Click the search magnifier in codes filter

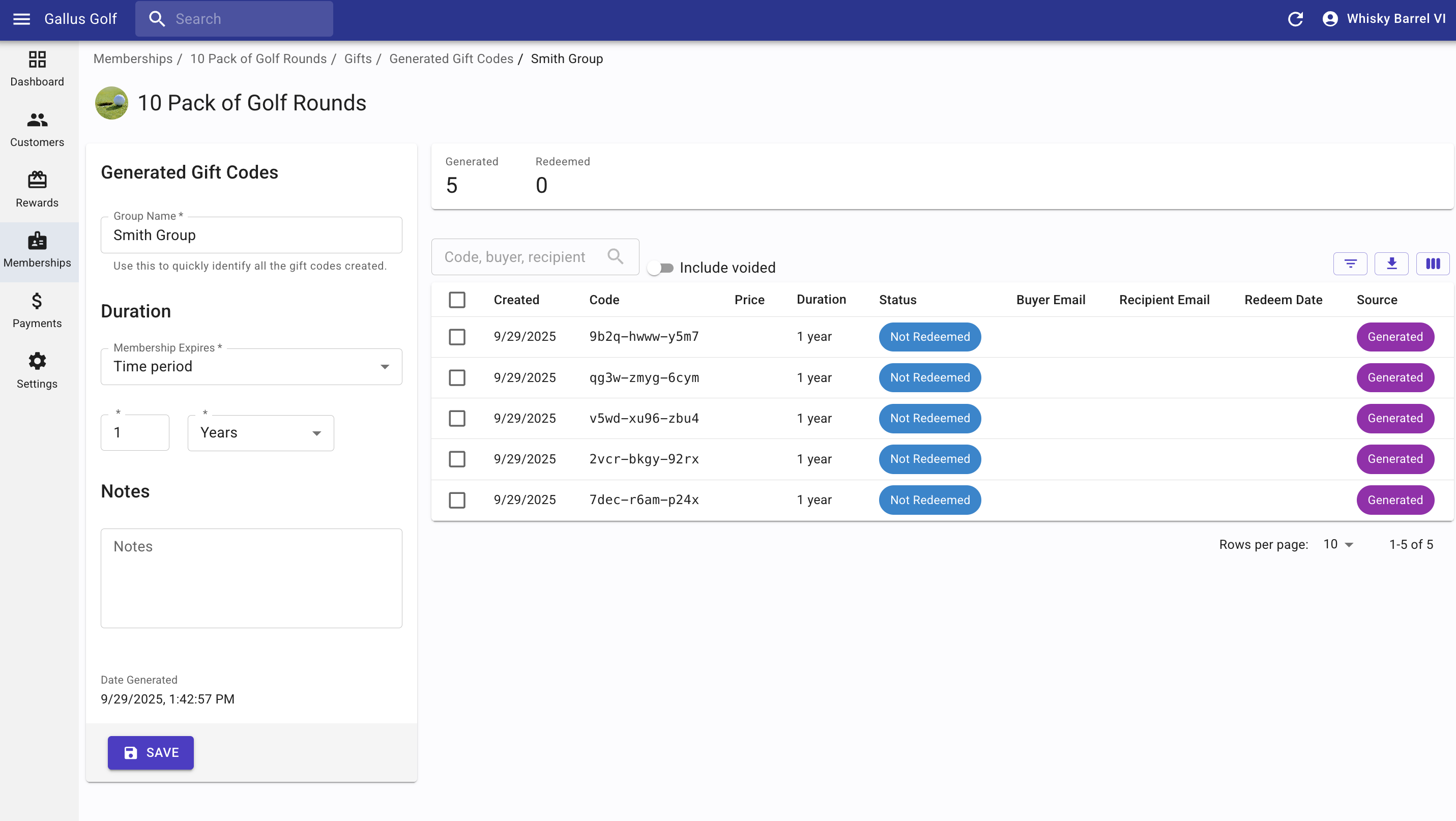[x=615, y=256]
